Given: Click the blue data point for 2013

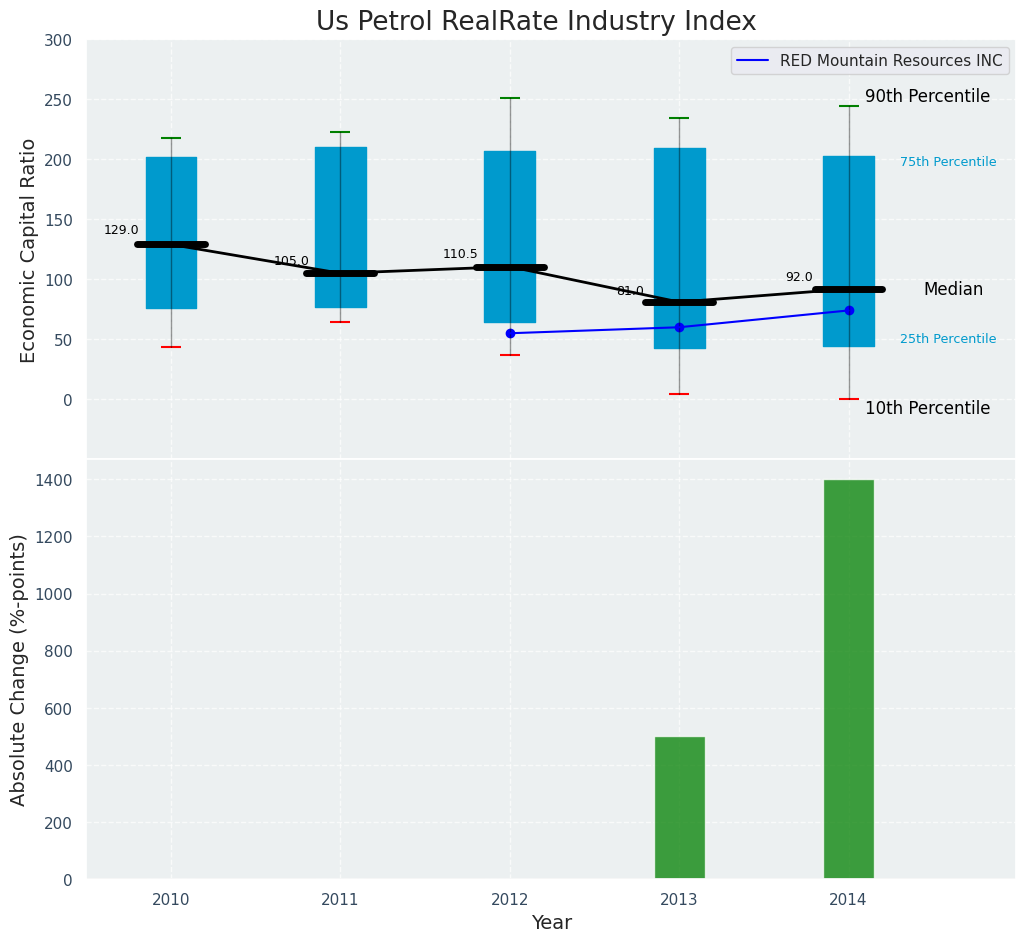Looking at the screenshot, I should [679, 327].
